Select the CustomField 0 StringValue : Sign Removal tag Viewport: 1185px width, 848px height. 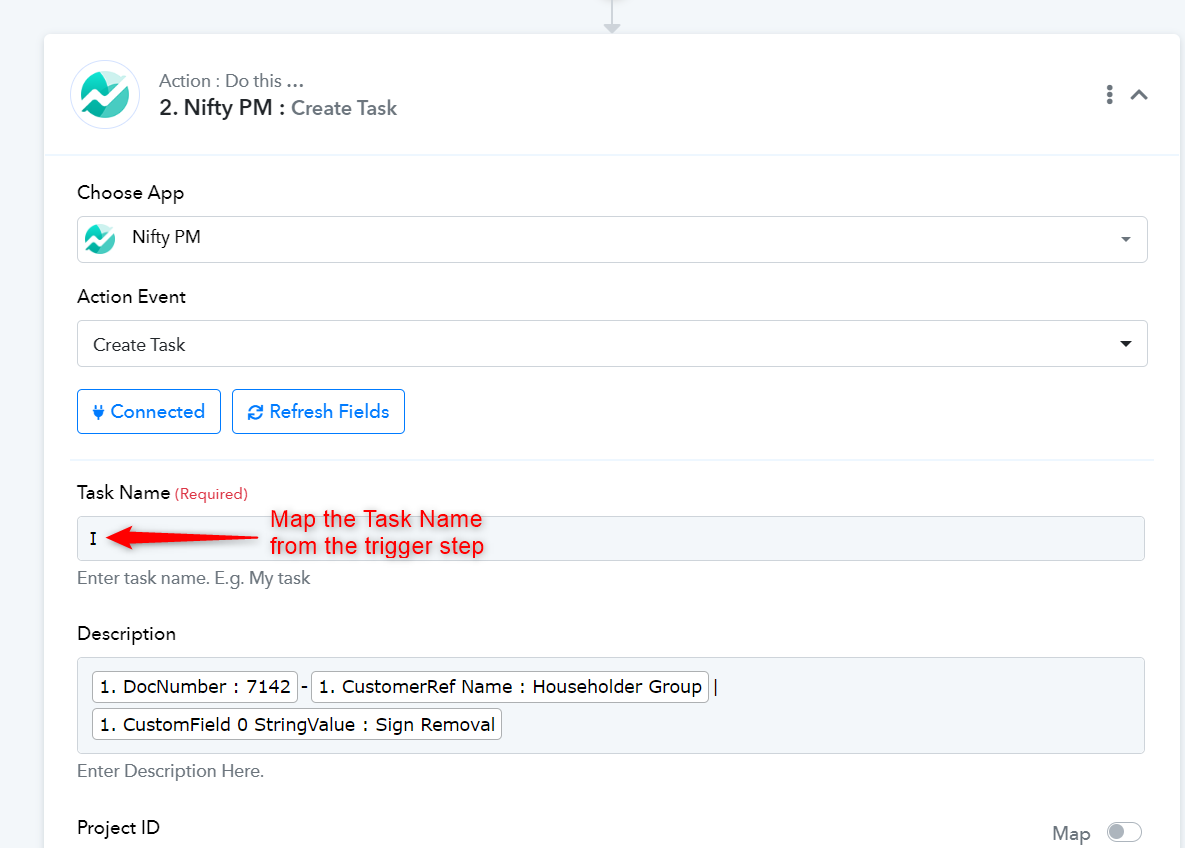[x=297, y=724]
